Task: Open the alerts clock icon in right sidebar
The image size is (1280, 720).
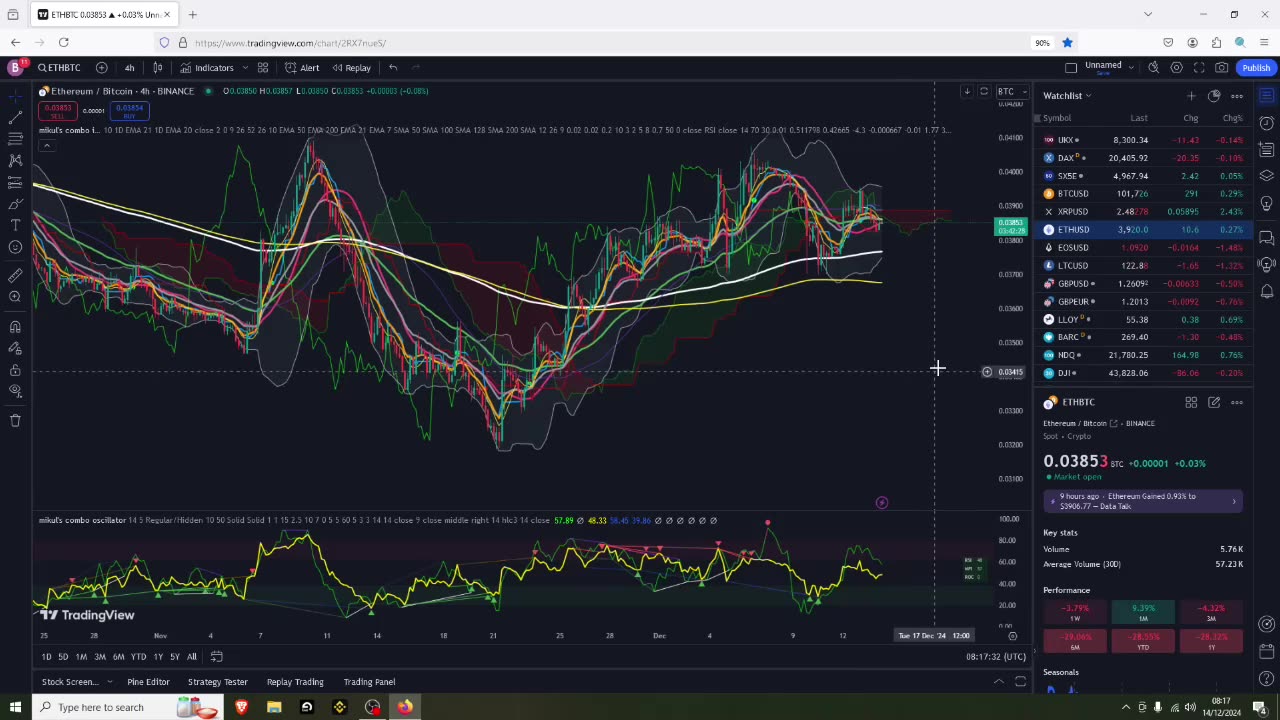Action: pos(1267,123)
